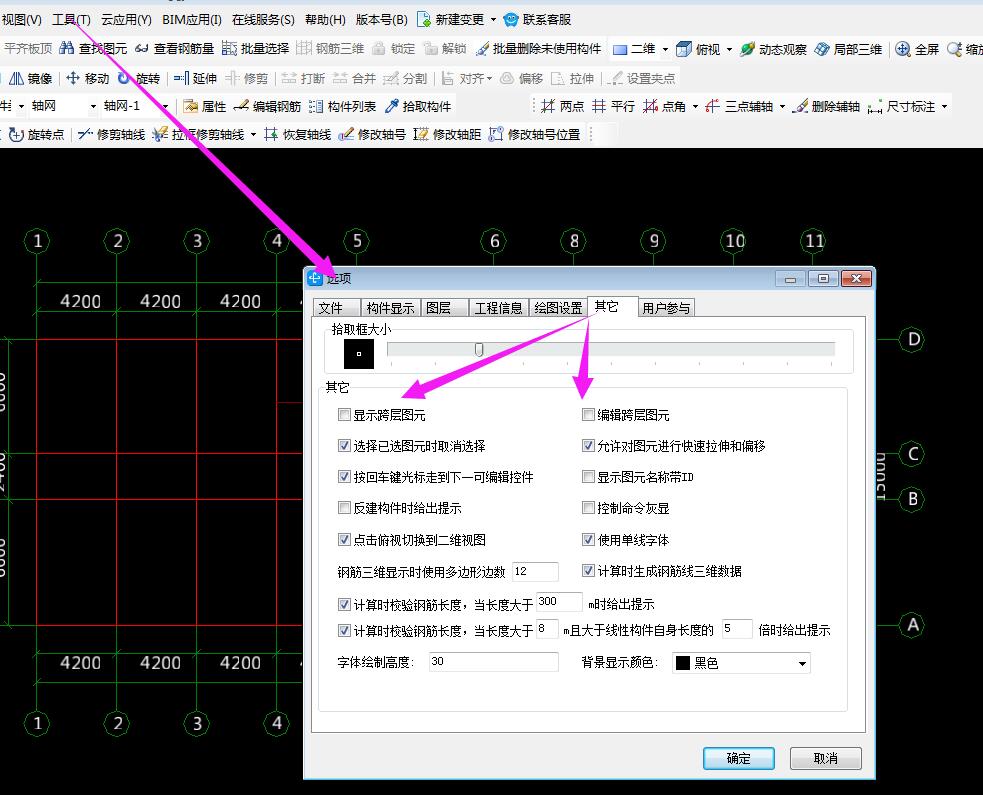This screenshot has height=795, width=983.
Task: Open BIM应用(I) menu
Action: coord(191,19)
